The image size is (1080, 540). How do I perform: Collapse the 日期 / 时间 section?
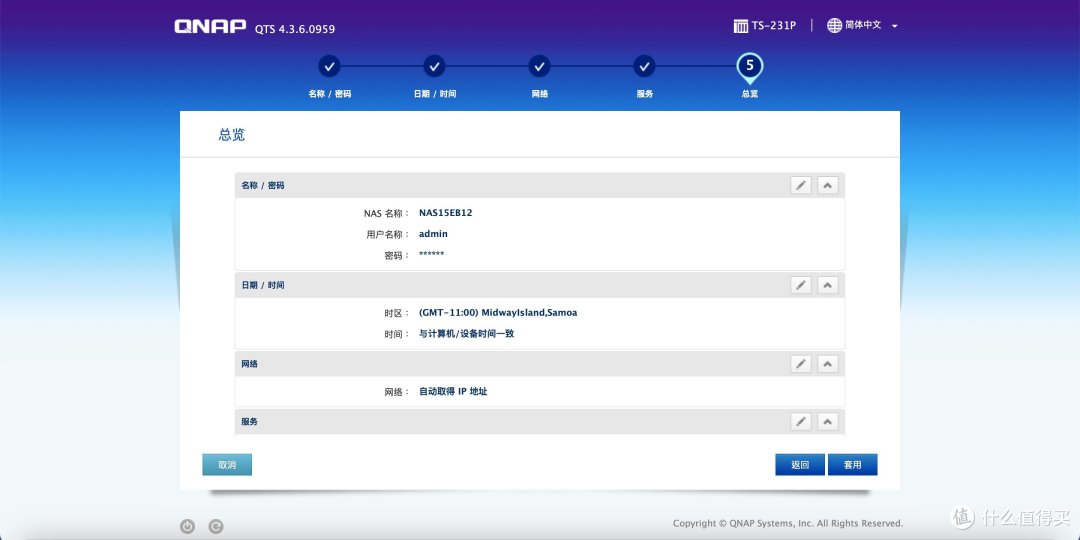click(x=827, y=285)
